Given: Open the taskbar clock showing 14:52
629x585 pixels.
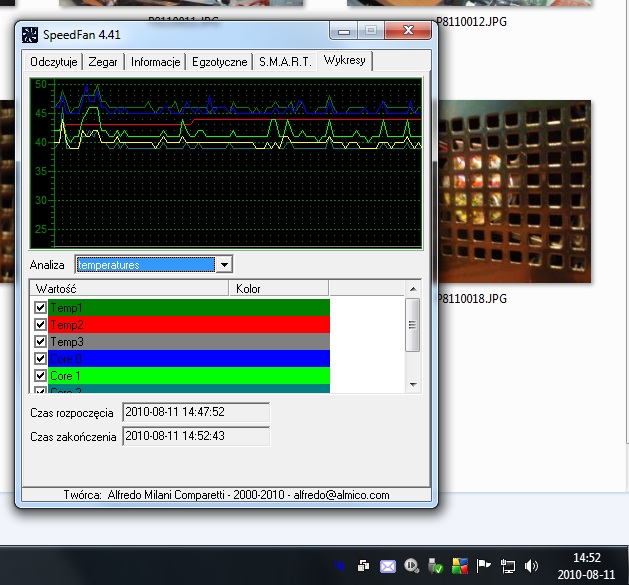Looking at the screenshot, I should click(x=586, y=566).
